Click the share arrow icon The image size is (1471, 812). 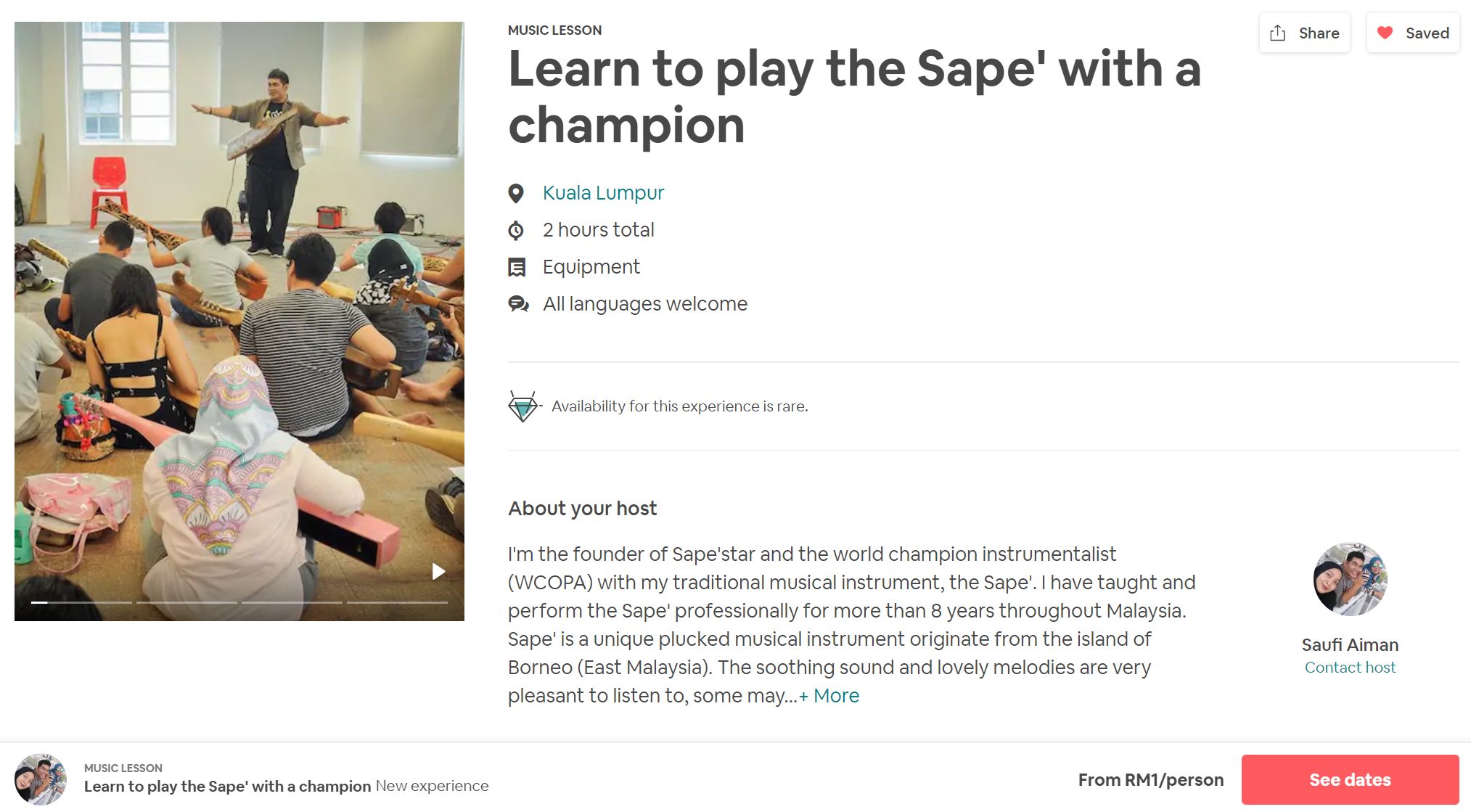(x=1278, y=33)
